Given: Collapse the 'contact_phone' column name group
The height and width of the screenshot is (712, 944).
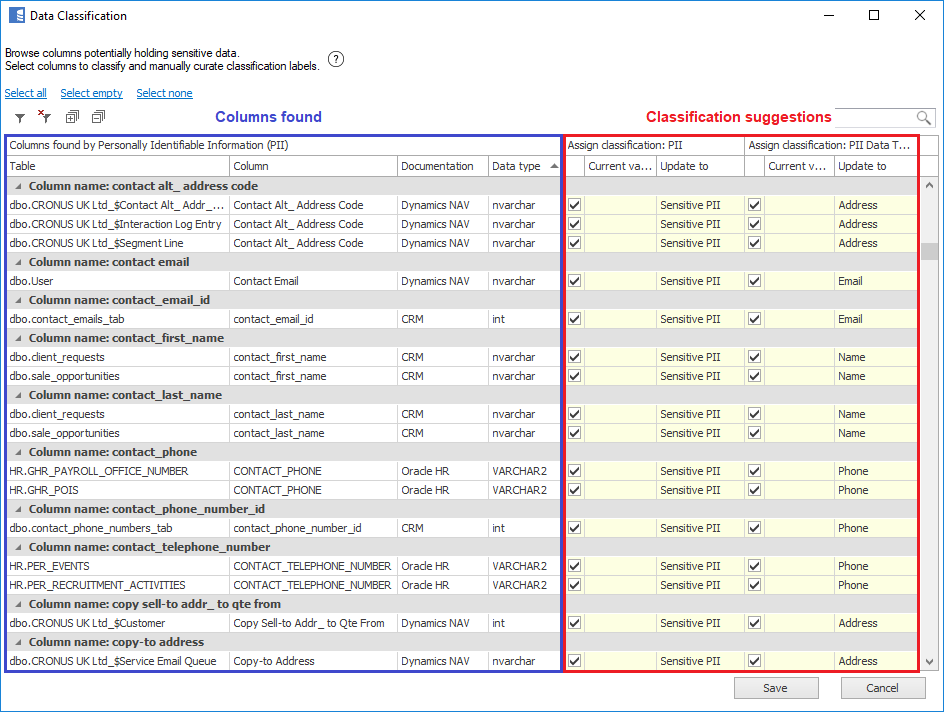Looking at the screenshot, I should point(17,452).
